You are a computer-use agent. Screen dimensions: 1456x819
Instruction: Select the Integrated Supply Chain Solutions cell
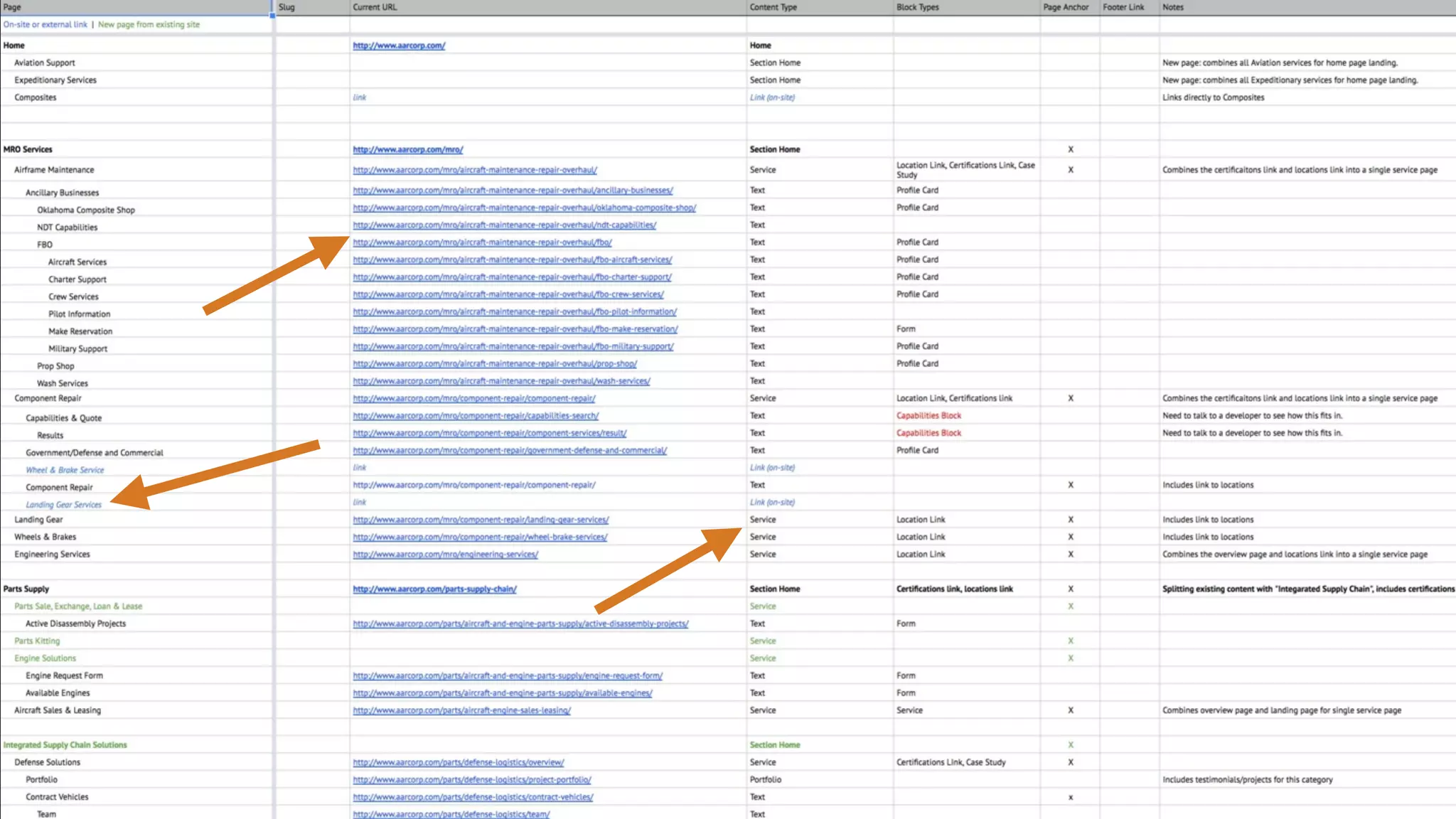tap(65, 745)
